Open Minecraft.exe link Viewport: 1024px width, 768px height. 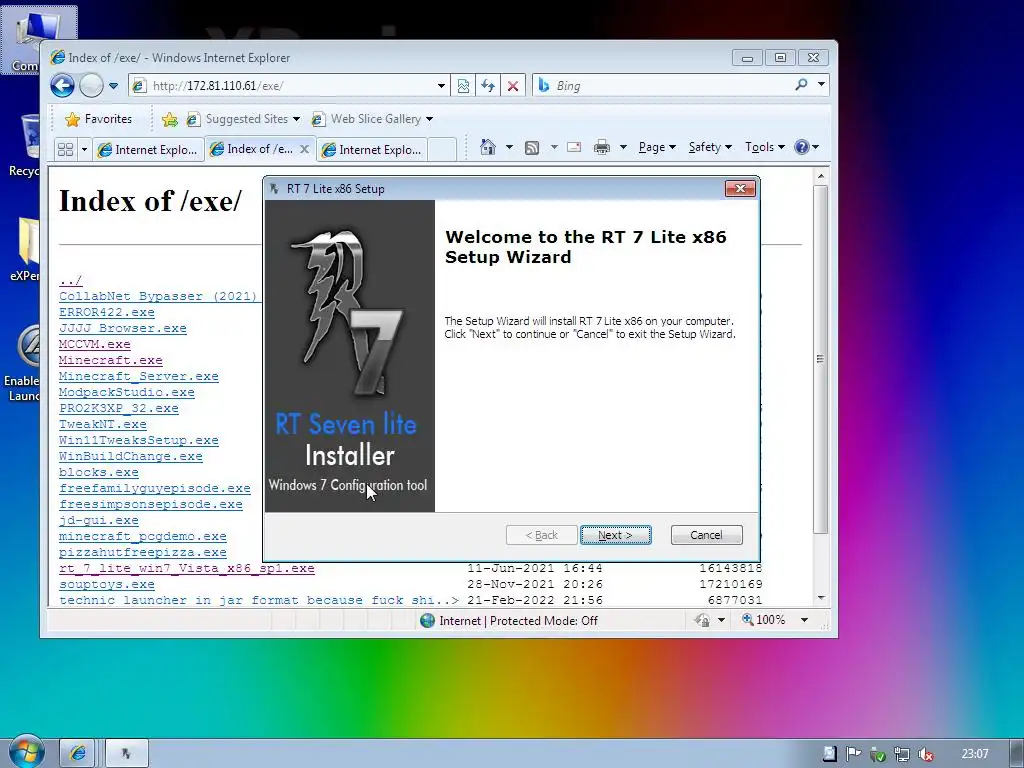point(110,360)
